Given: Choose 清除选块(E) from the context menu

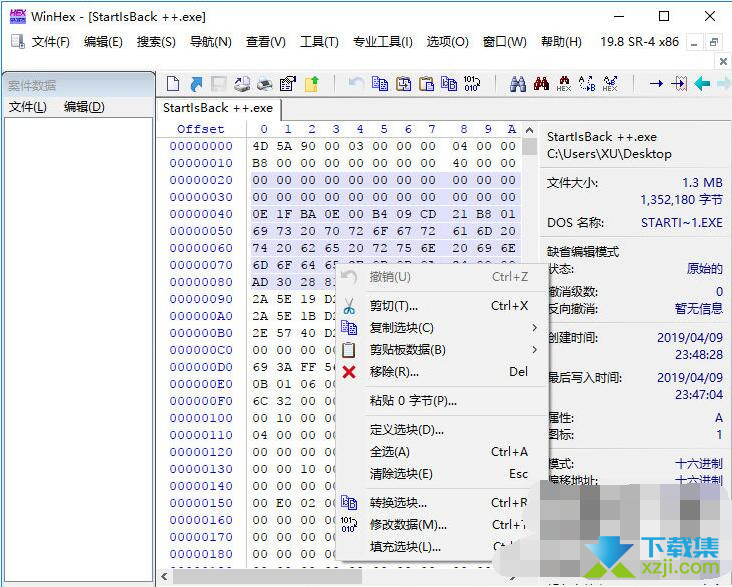Looking at the screenshot, I should 442,474.
